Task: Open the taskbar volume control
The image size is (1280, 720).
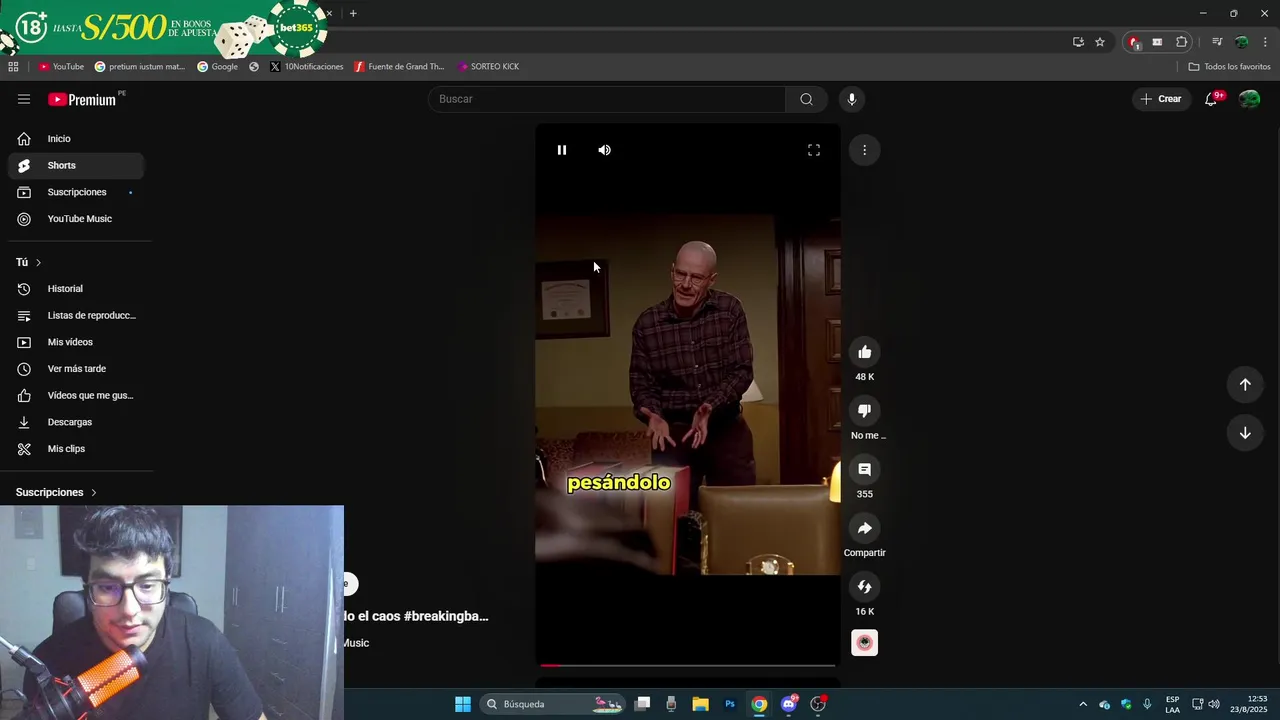Action: coord(1214,704)
